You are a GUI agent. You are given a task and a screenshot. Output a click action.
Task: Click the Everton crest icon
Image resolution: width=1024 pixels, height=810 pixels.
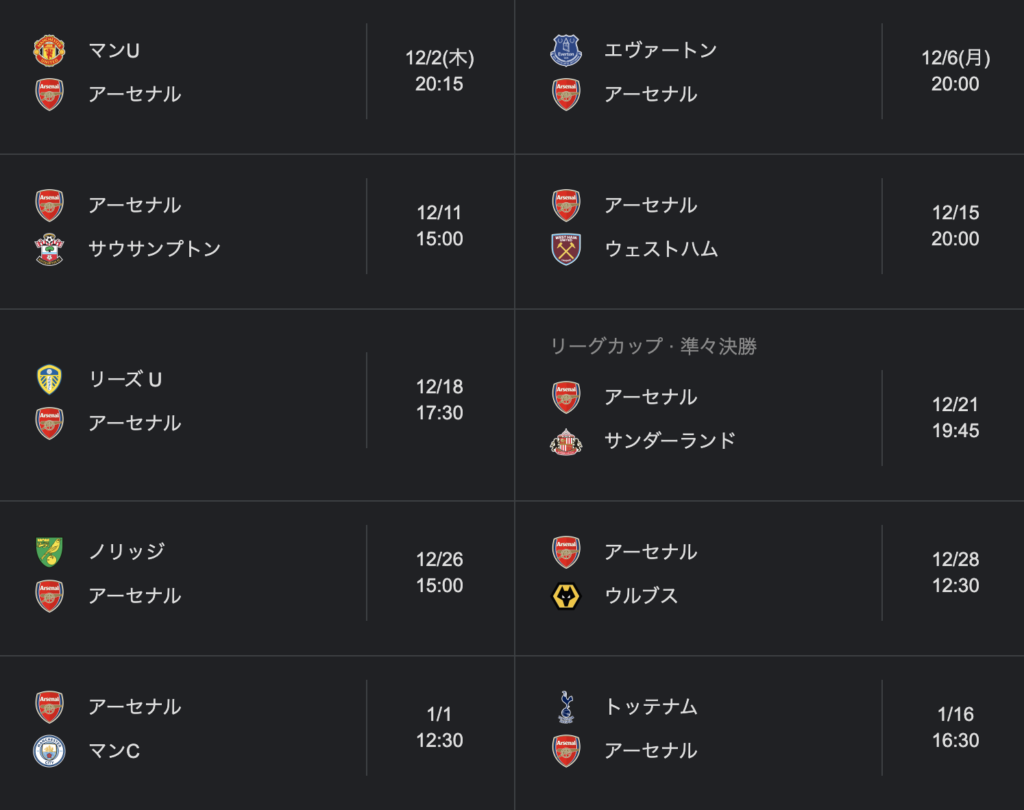tap(566, 50)
